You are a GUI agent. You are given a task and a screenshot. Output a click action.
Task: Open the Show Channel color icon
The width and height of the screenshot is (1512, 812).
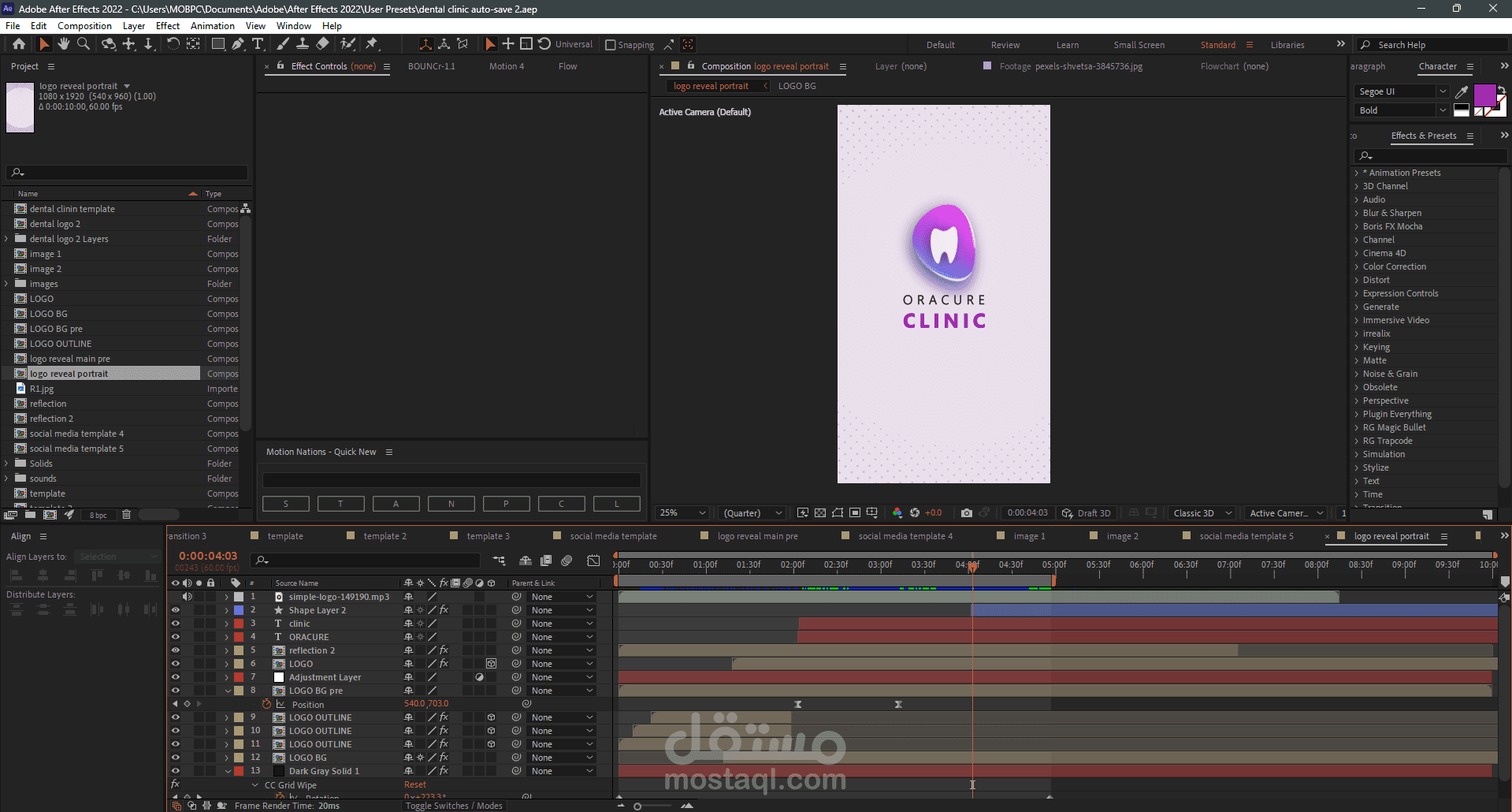[897, 513]
